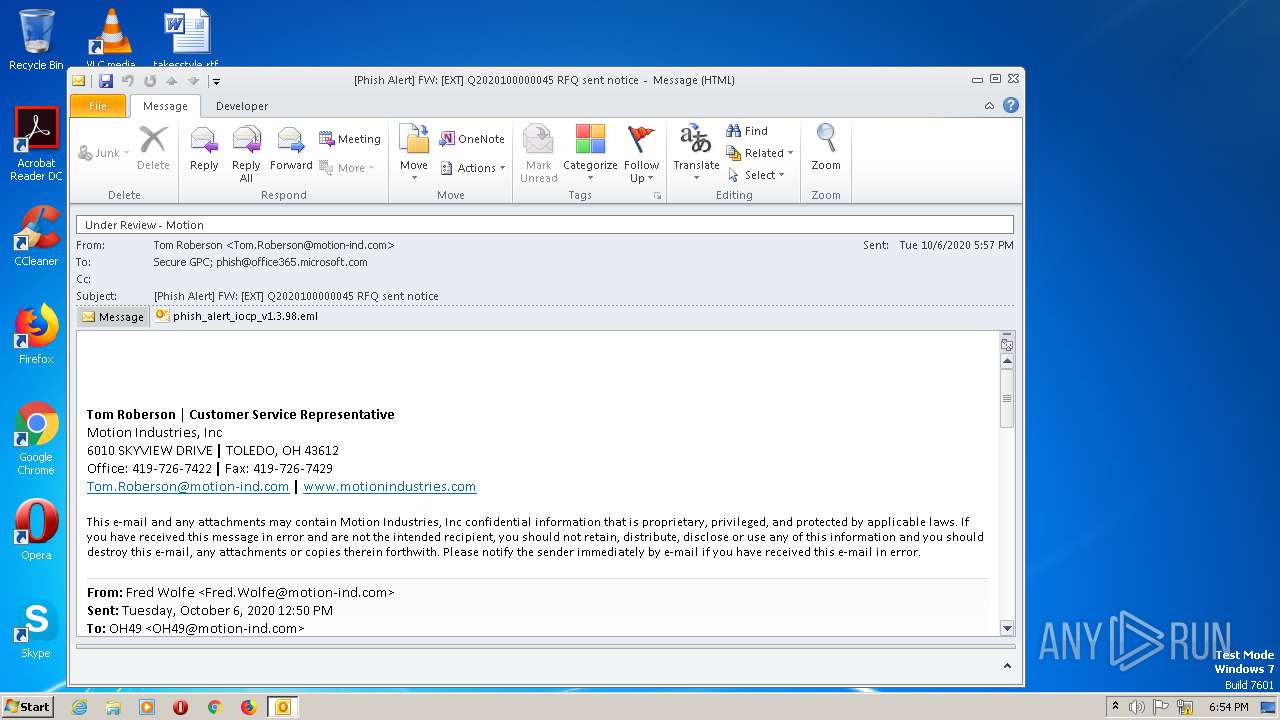1280x720 pixels.
Task: Click the Under Review - Motion info bar
Action: (x=545, y=225)
